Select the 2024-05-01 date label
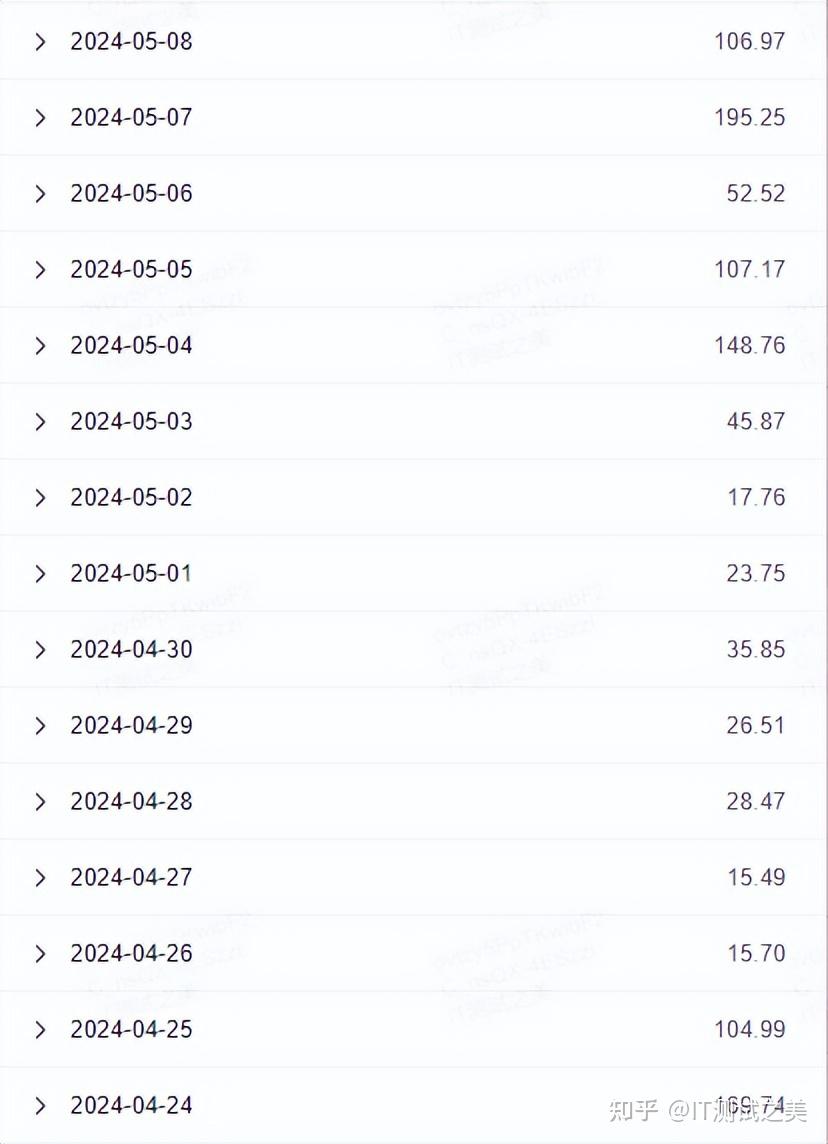 tap(131, 573)
